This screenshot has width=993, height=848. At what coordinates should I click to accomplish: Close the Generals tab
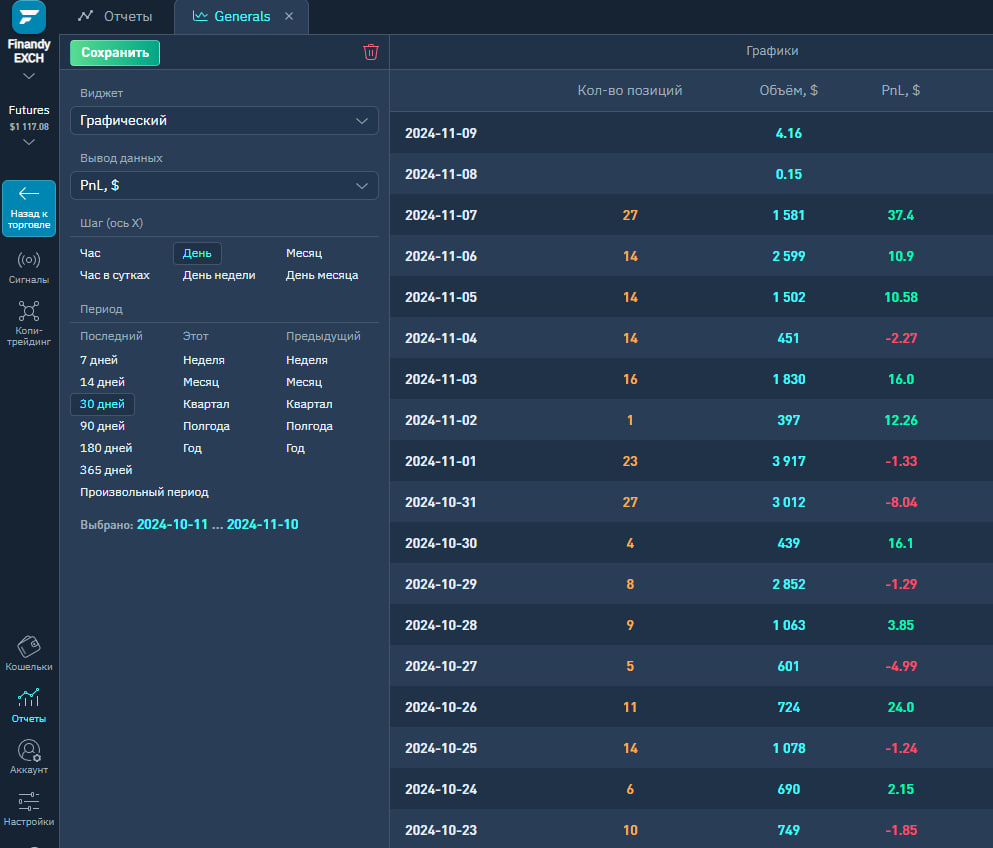click(289, 16)
